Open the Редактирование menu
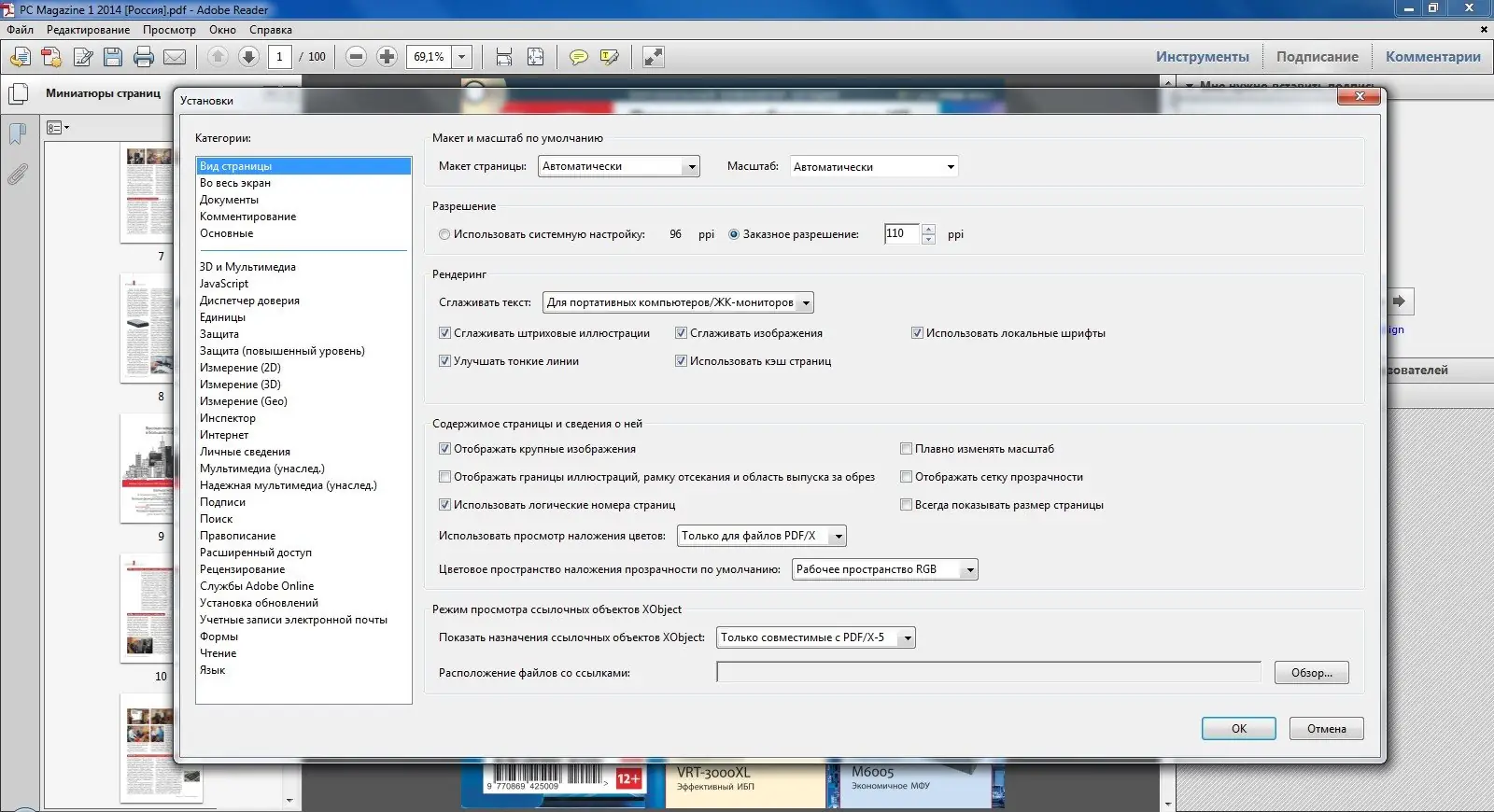 pos(89,30)
